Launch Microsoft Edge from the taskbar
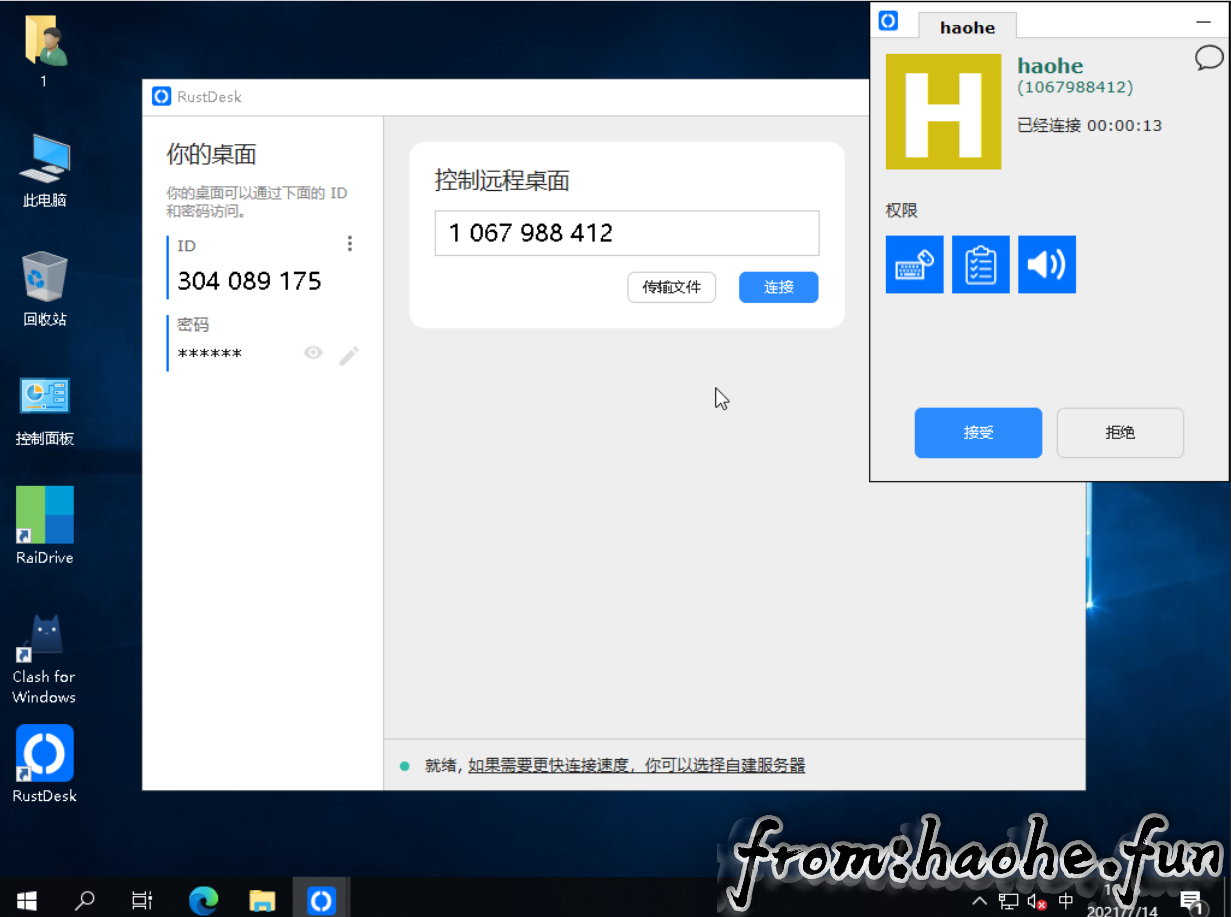Screen dimensions: 1231x917 (x=203, y=900)
